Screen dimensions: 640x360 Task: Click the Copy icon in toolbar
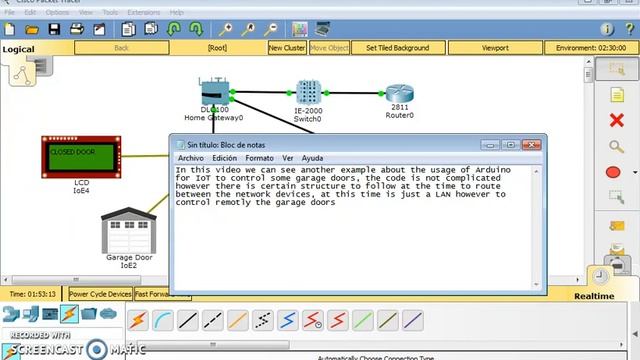[129, 29]
